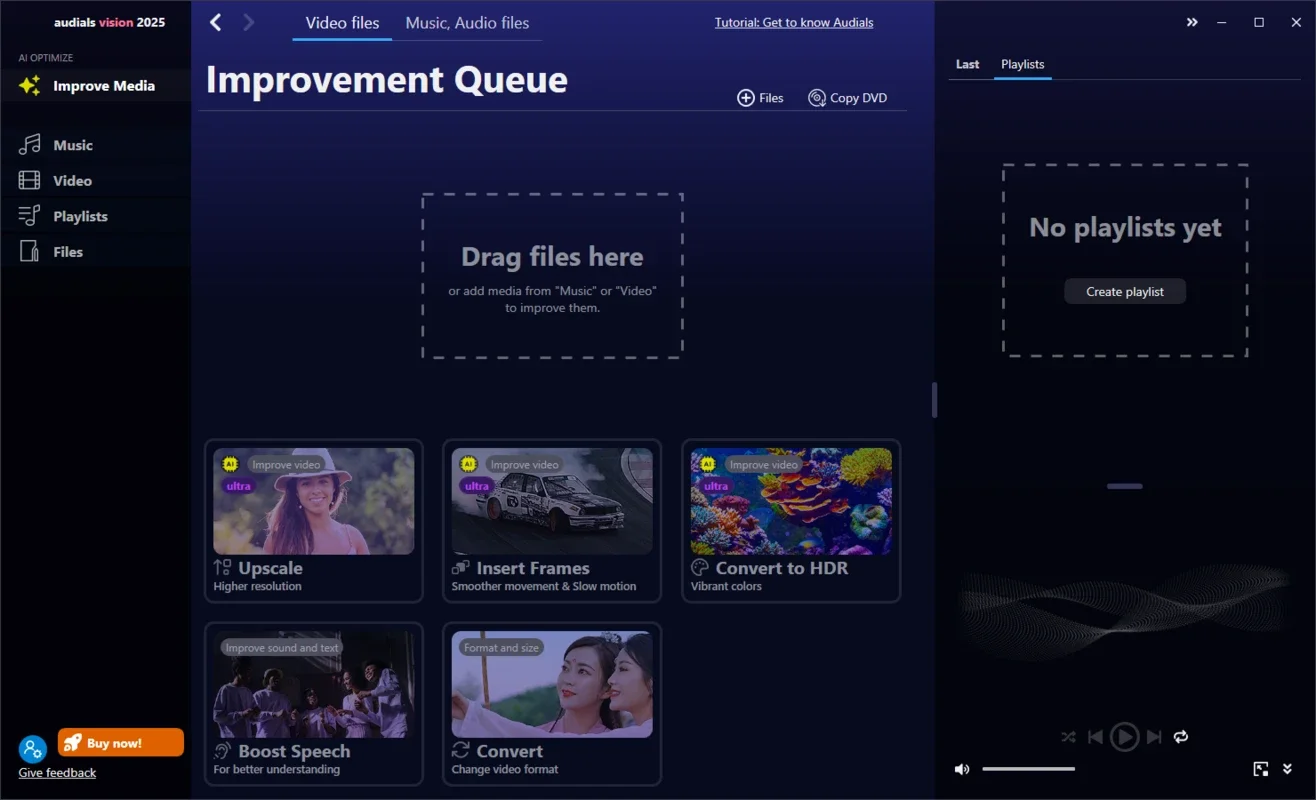
Task: Click the Format and size tag
Action: (x=501, y=648)
